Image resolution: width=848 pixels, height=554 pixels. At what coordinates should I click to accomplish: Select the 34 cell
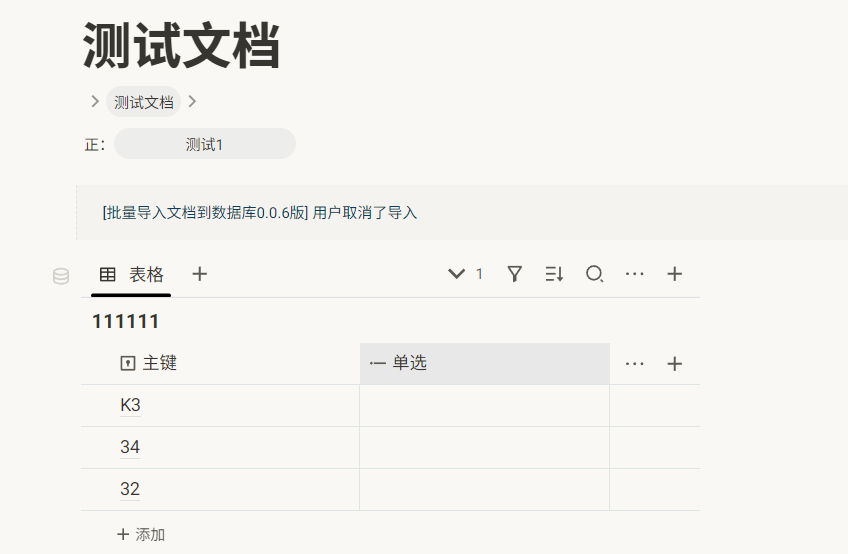(x=221, y=447)
